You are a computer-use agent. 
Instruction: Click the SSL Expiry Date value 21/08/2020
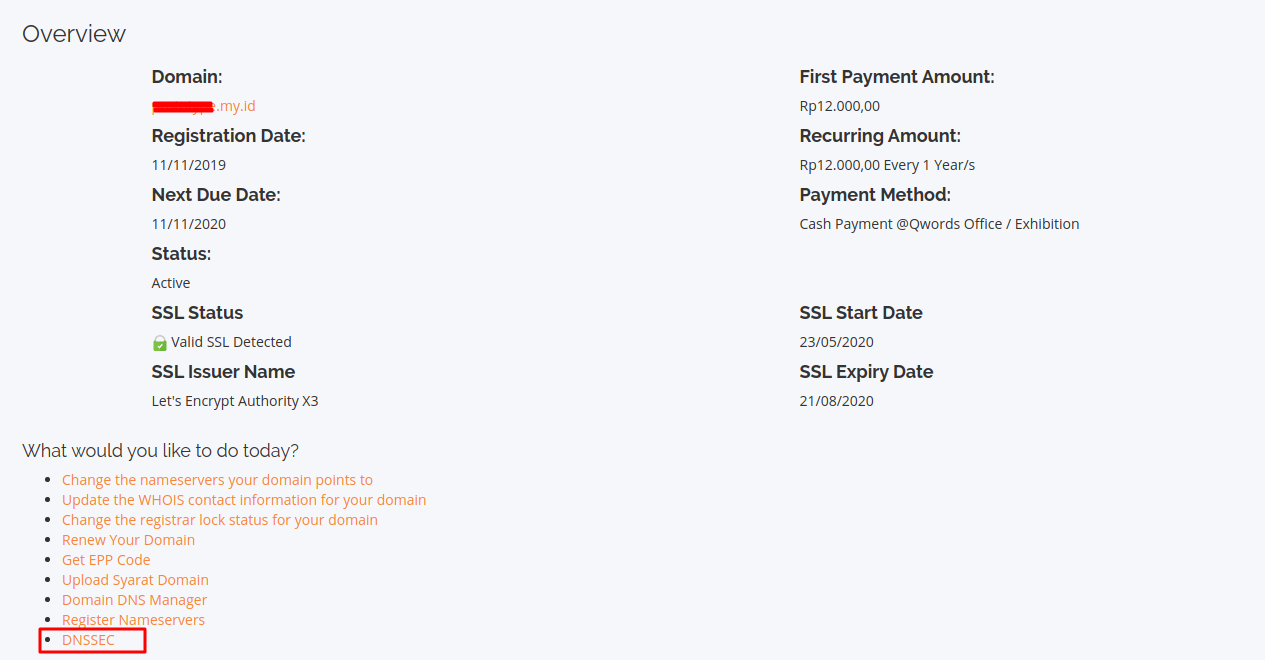pos(836,401)
